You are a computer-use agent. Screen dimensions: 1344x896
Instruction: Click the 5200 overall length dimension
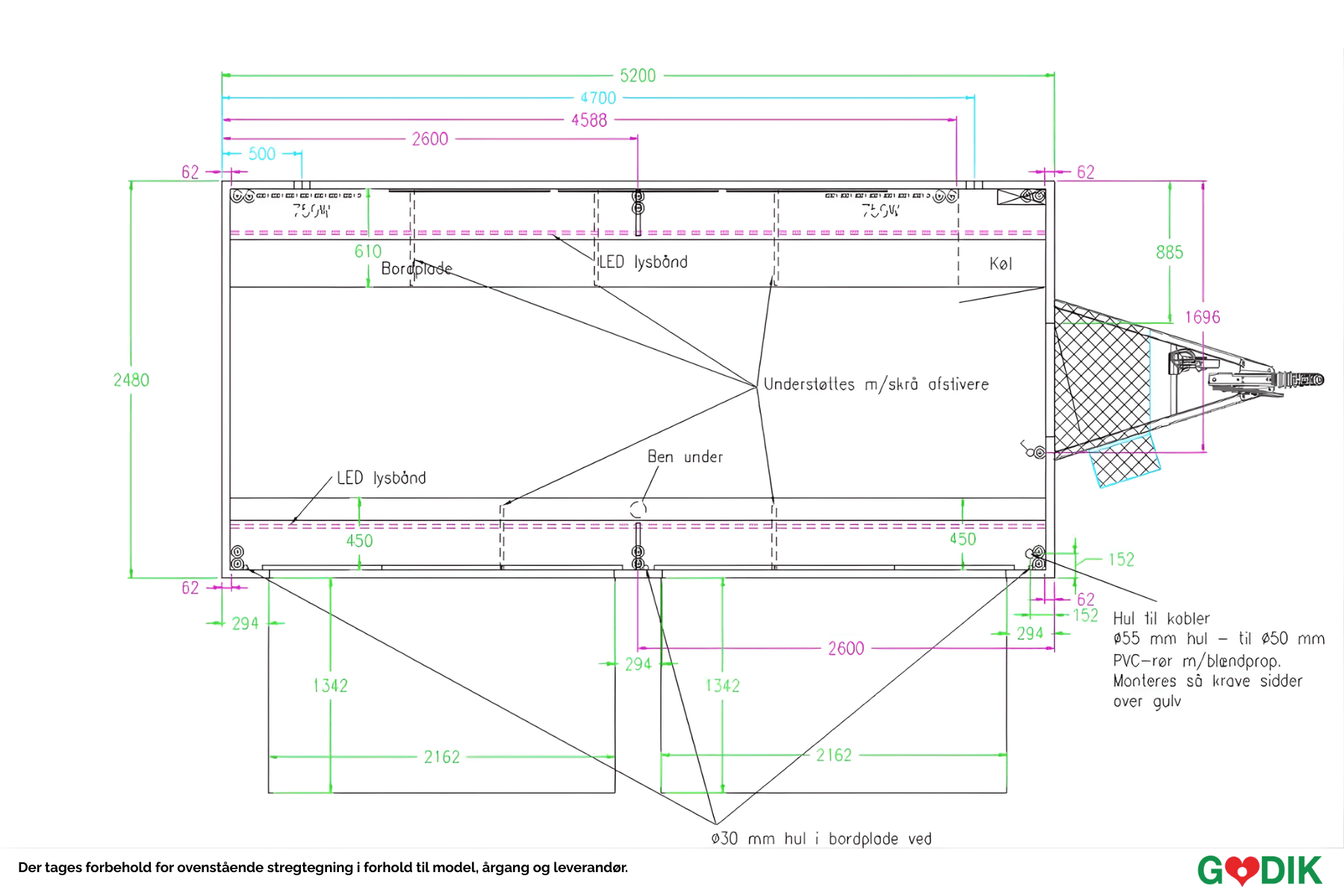point(638,75)
